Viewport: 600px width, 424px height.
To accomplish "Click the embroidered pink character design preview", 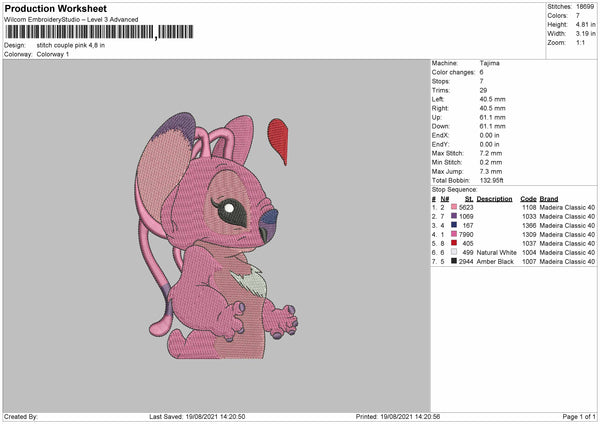I will (216, 236).
